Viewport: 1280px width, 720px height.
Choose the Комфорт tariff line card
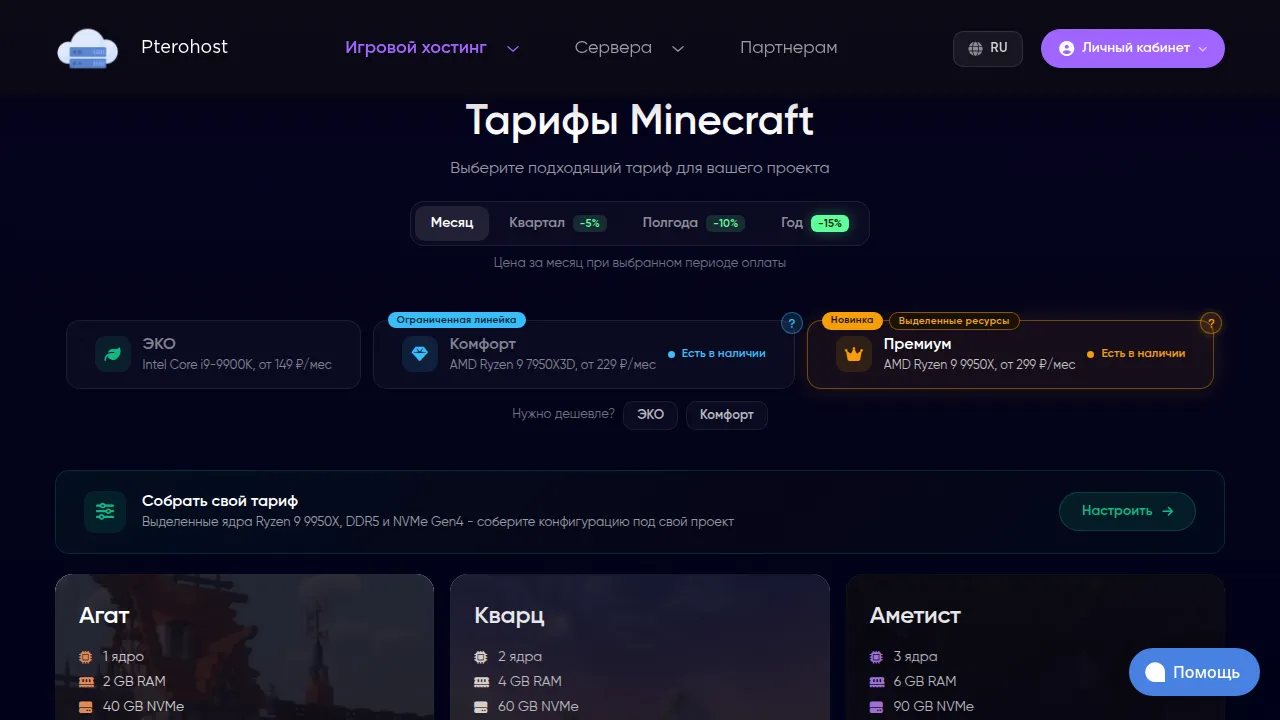[x=584, y=354]
